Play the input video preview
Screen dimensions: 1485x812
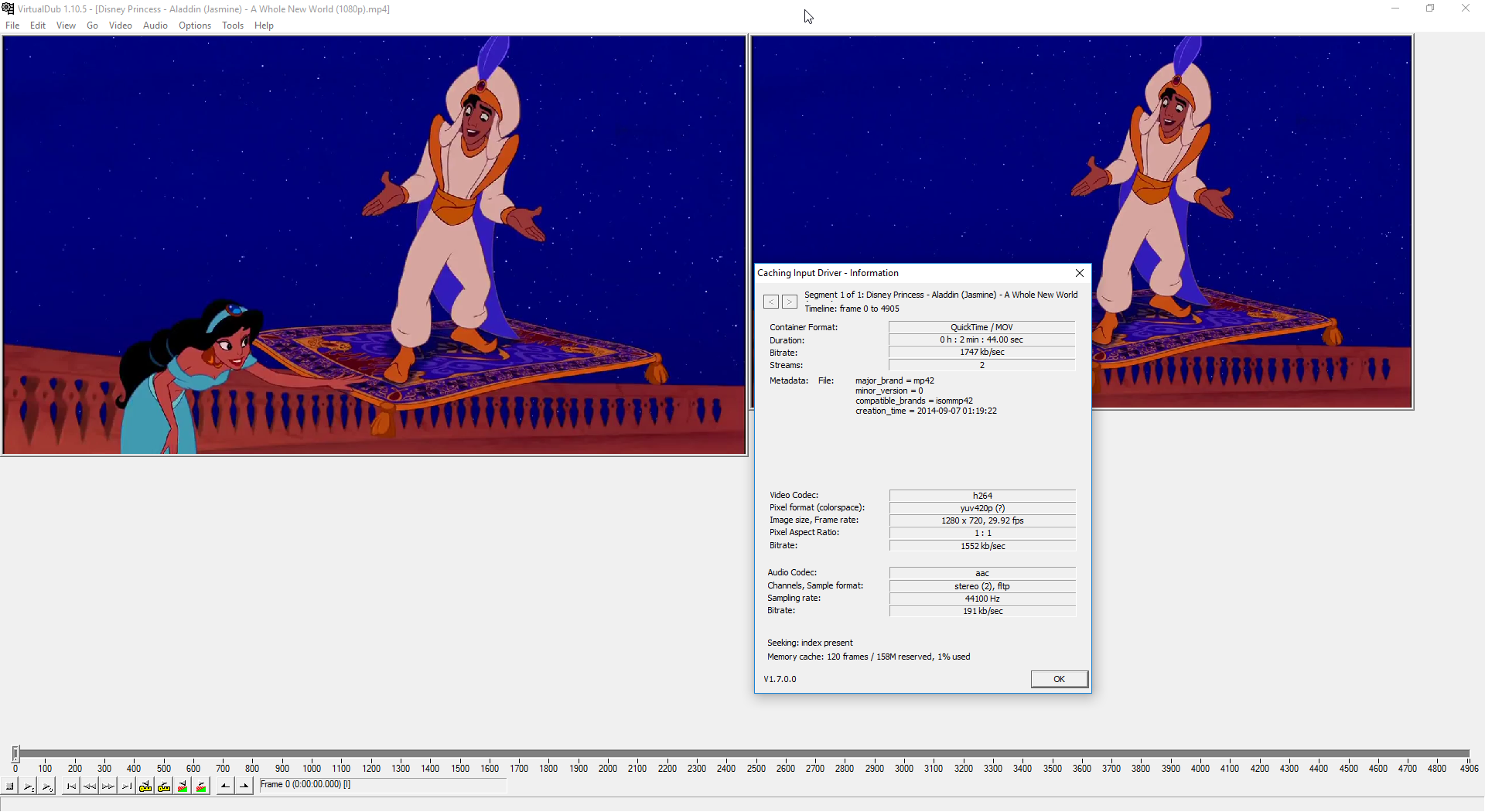(29, 786)
